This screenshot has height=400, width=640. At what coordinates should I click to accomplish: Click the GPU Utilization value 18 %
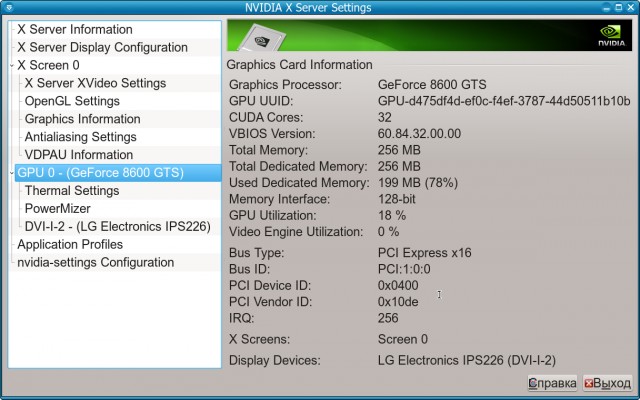point(392,216)
